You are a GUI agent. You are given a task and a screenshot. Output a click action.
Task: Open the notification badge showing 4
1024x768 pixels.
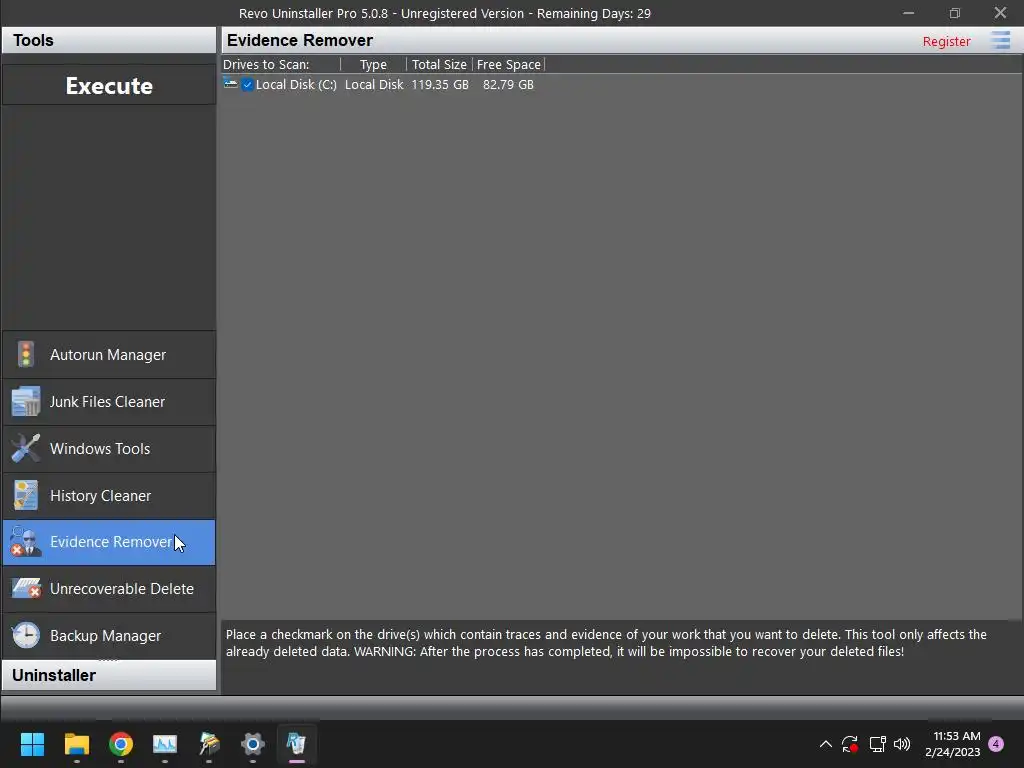click(x=996, y=744)
